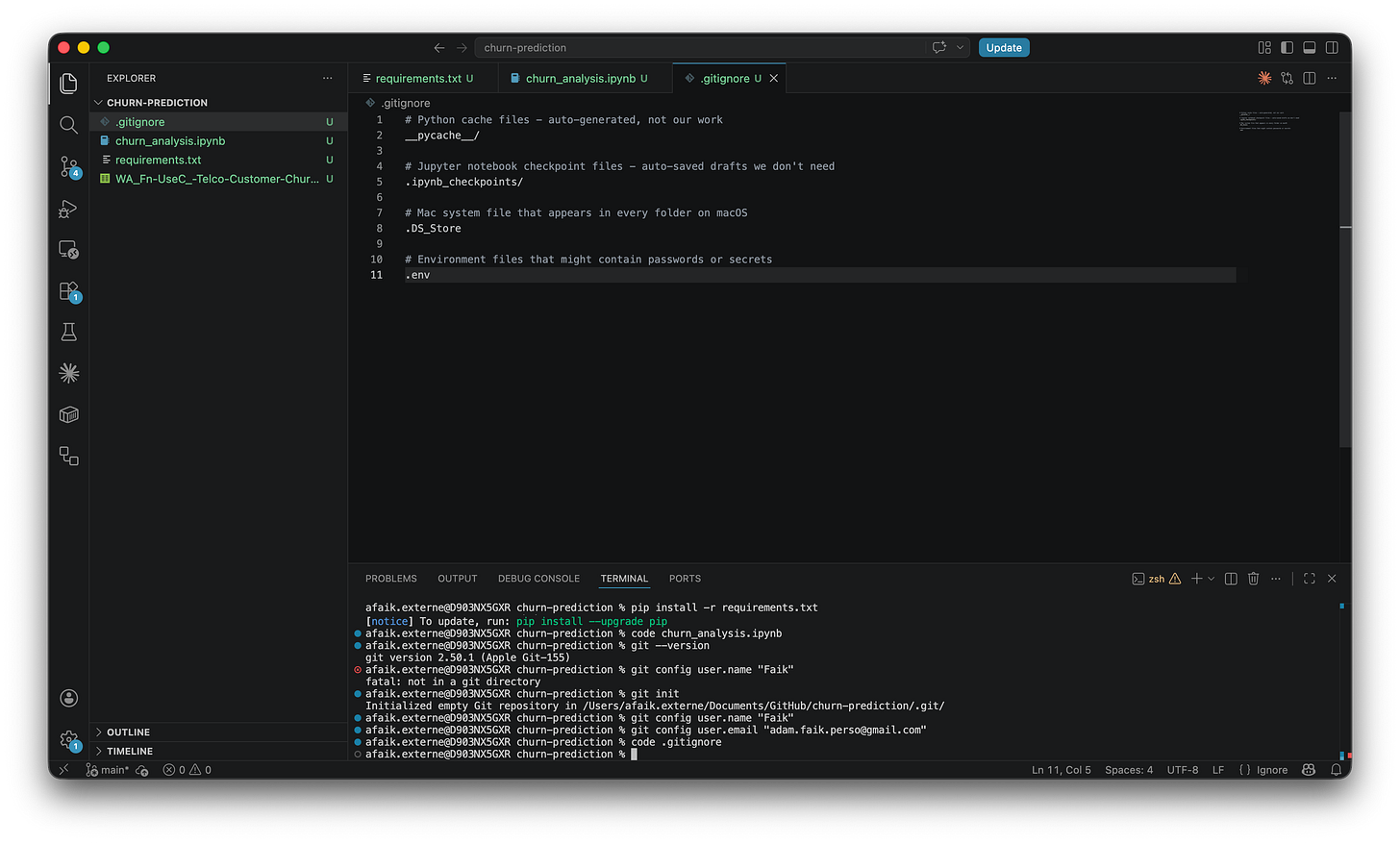Kill the zsh terminal with the trash icon
This screenshot has height=843, width=1400.
coord(1253,578)
